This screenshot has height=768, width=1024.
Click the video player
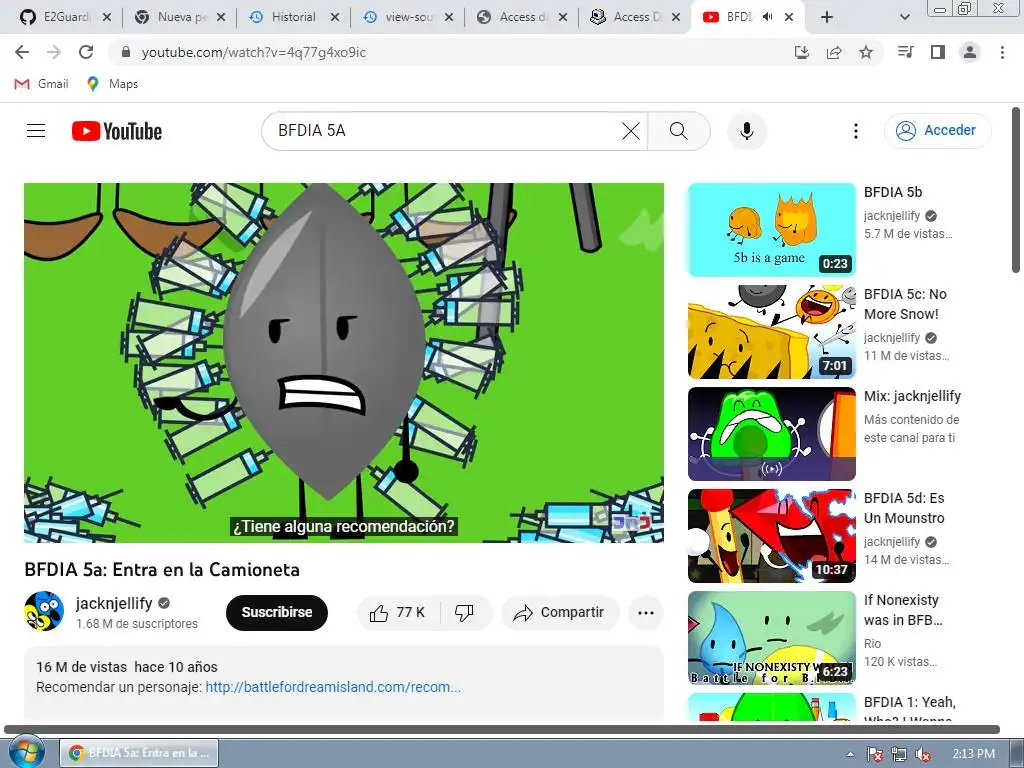coord(344,362)
